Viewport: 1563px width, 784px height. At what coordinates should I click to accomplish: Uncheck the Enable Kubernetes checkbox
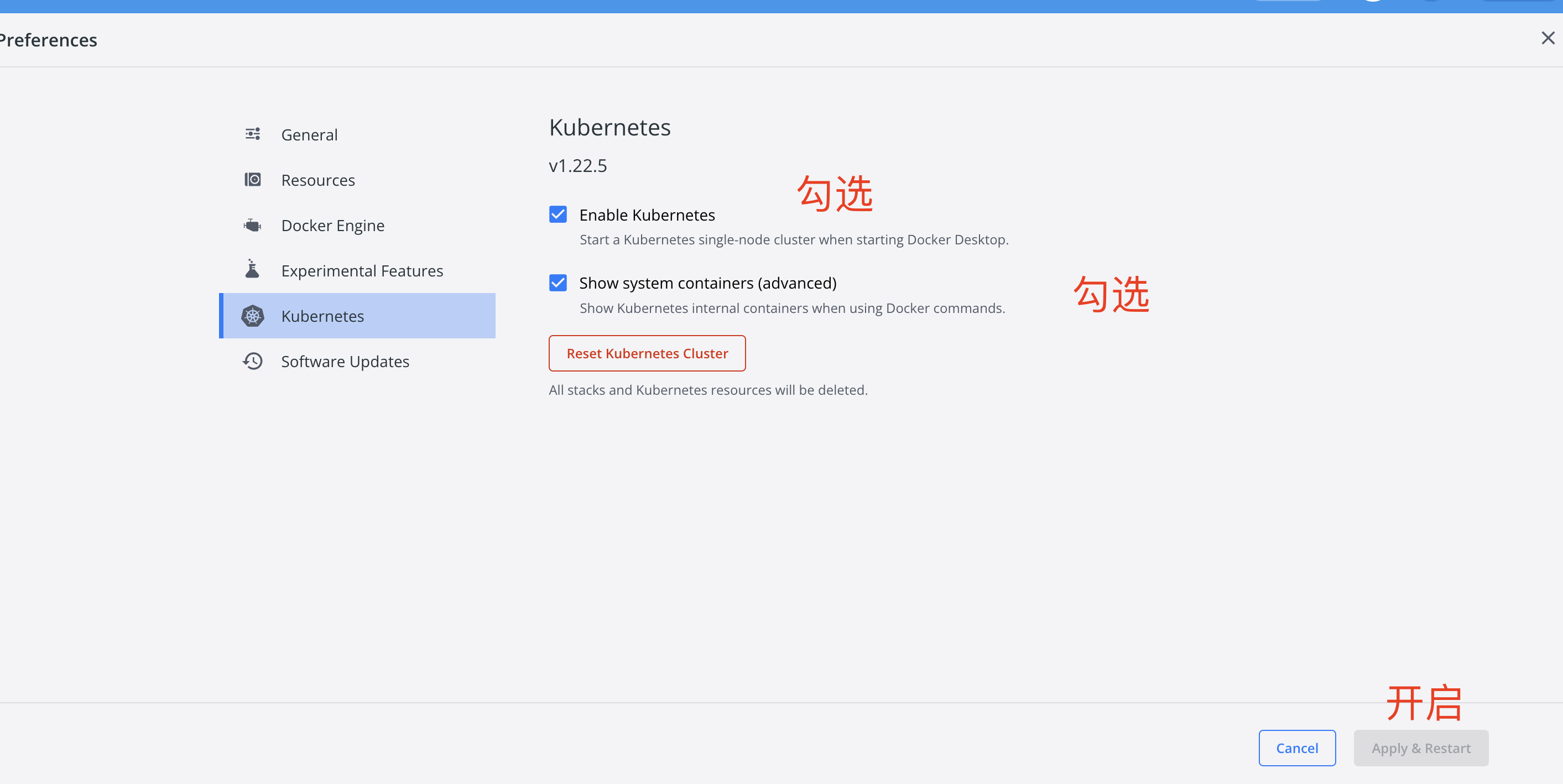coord(558,214)
